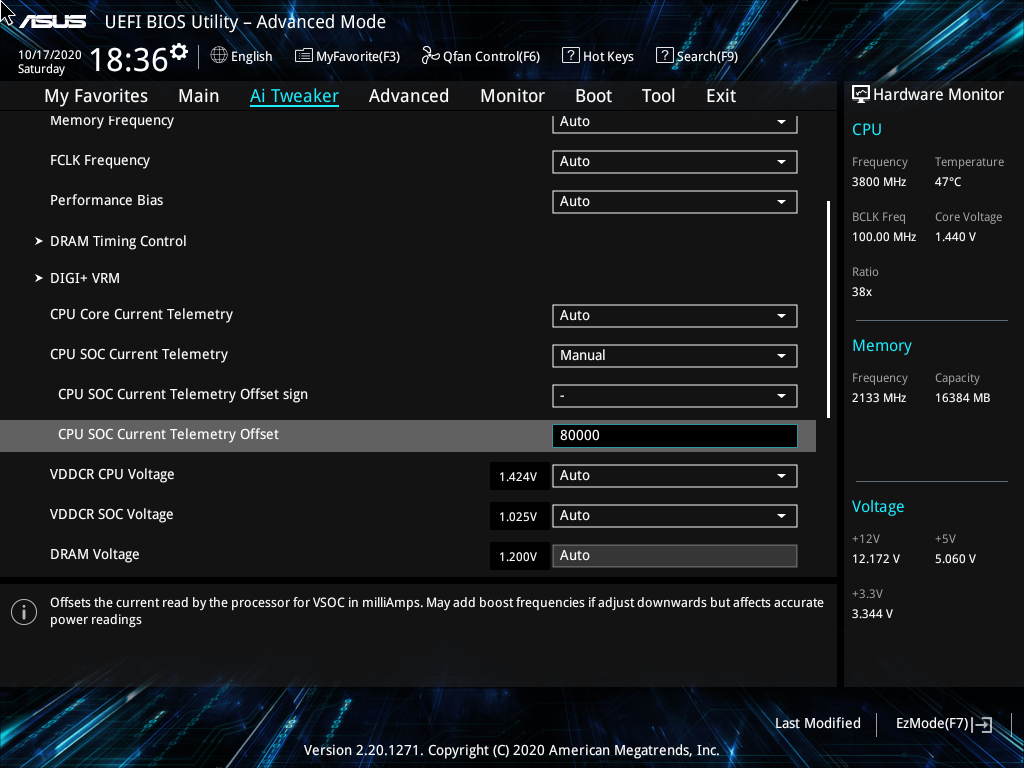Open VDDCR CPU Voltage dropdown
This screenshot has height=768, width=1024.
click(675, 476)
